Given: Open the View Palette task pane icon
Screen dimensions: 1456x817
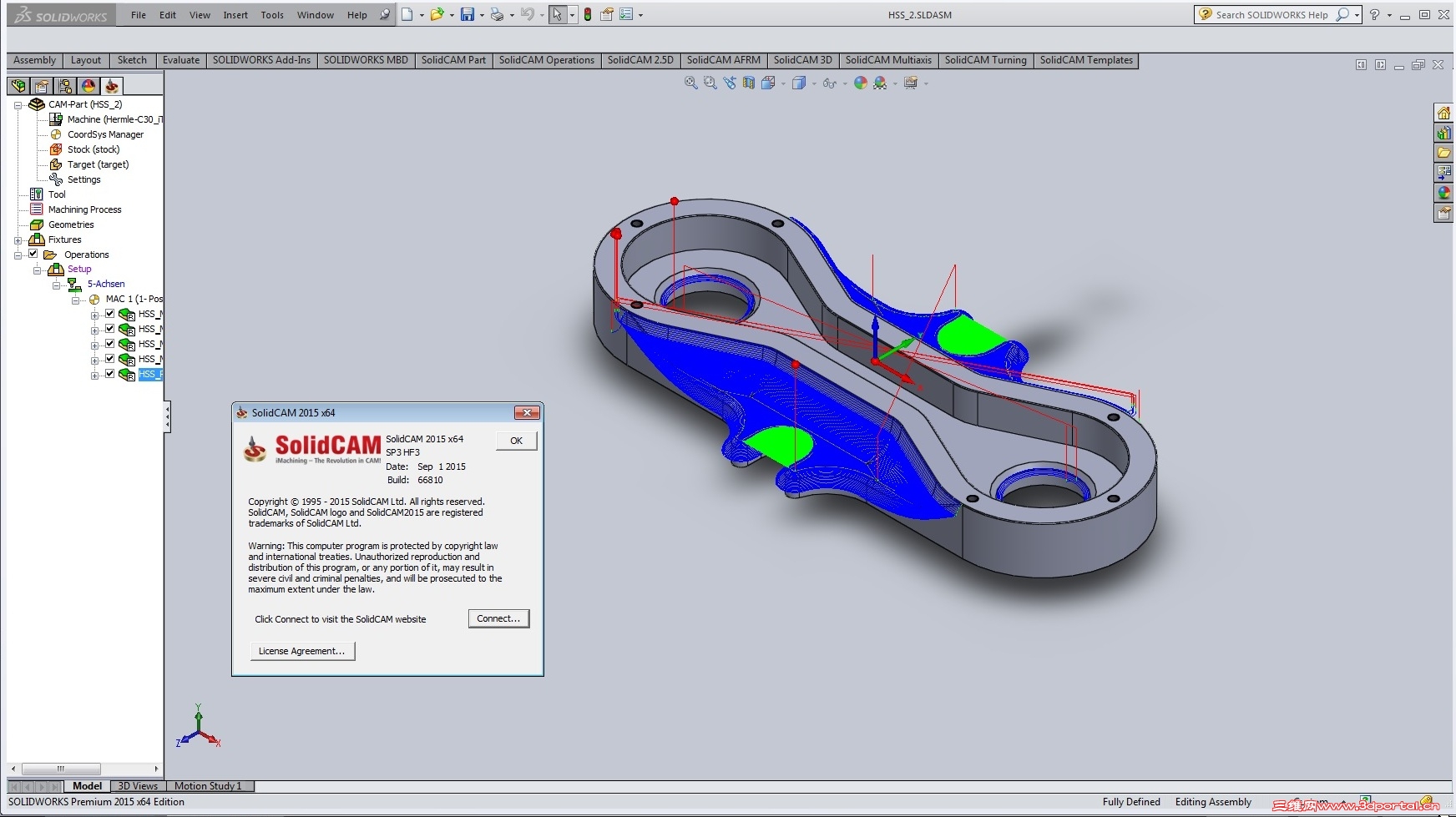Looking at the screenshot, I should (1443, 173).
